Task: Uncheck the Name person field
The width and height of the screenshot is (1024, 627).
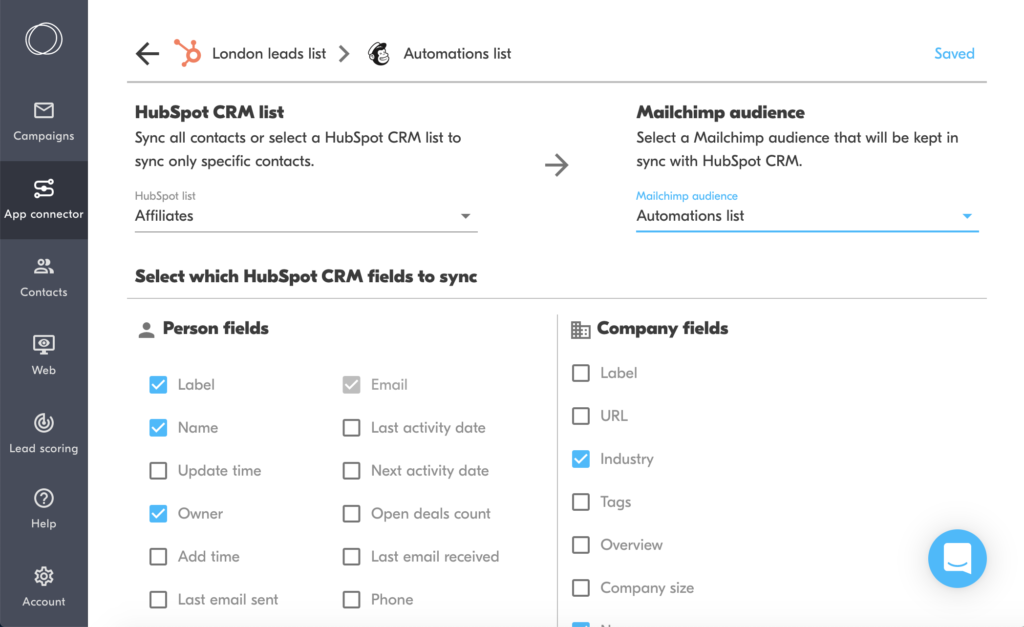Action: (158, 427)
